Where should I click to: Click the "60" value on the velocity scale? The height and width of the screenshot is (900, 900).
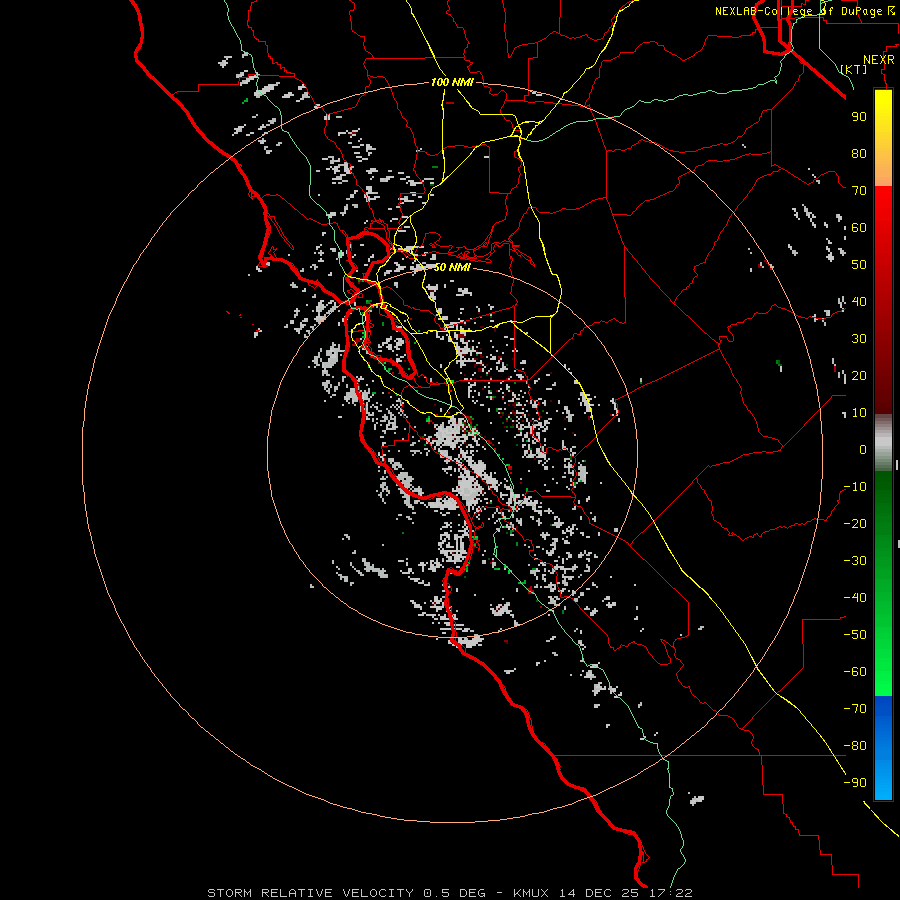click(x=859, y=227)
